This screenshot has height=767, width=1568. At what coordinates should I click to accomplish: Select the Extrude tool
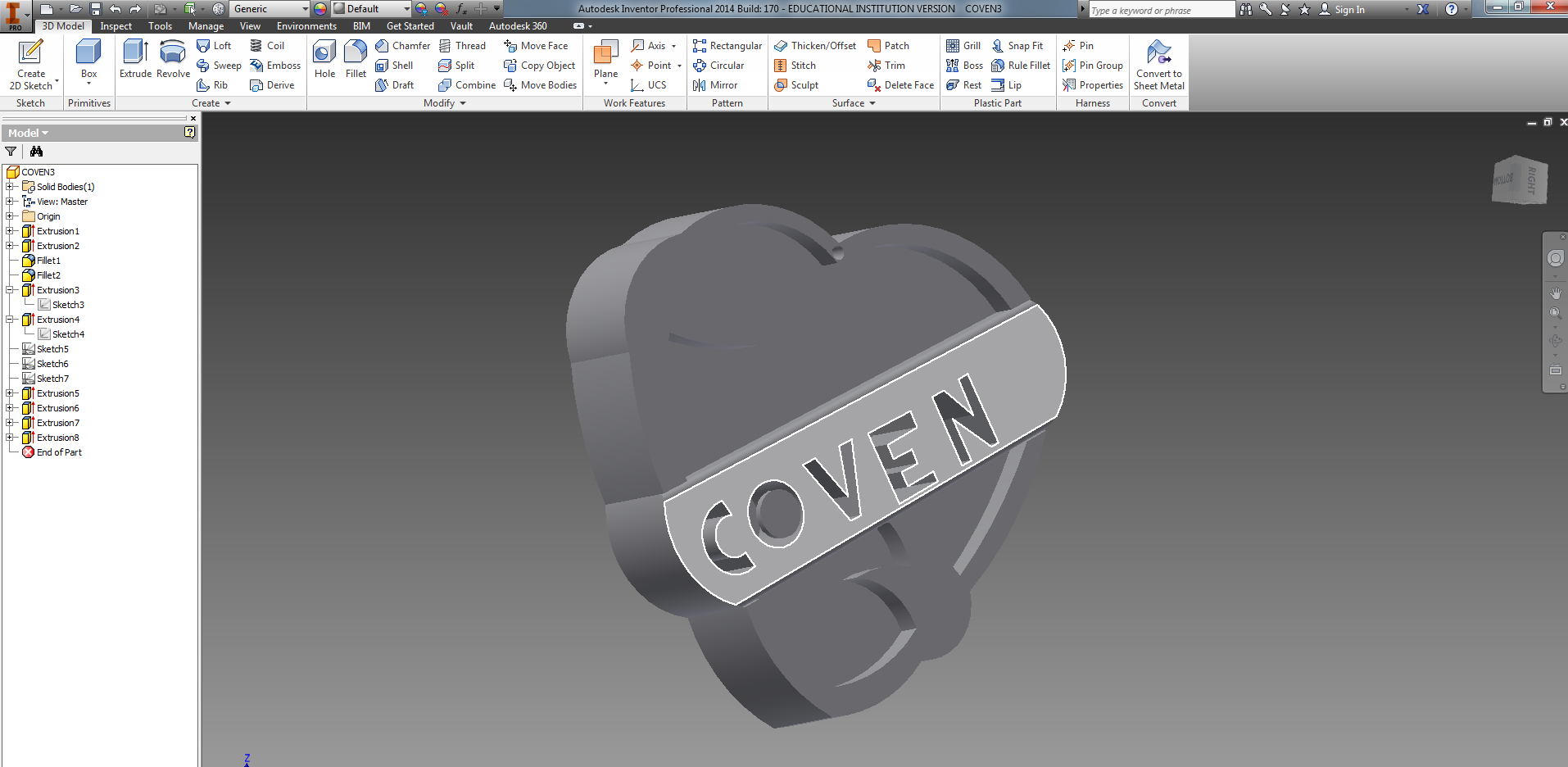coord(135,59)
